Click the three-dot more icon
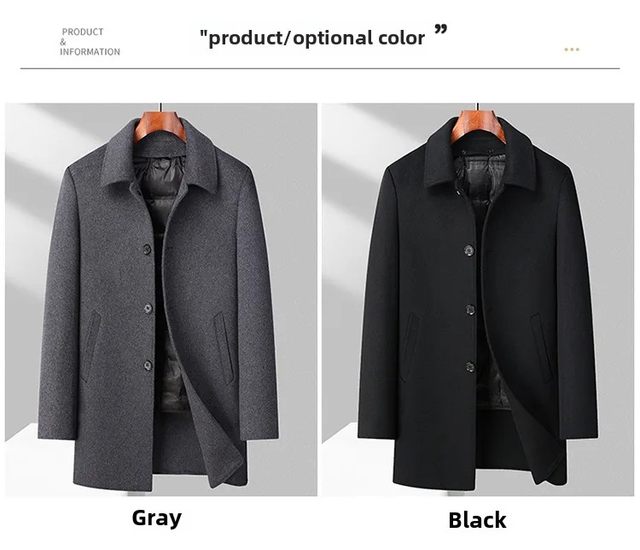Image resolution: width=640 pixels, height=550 pixels. [571, 50]
